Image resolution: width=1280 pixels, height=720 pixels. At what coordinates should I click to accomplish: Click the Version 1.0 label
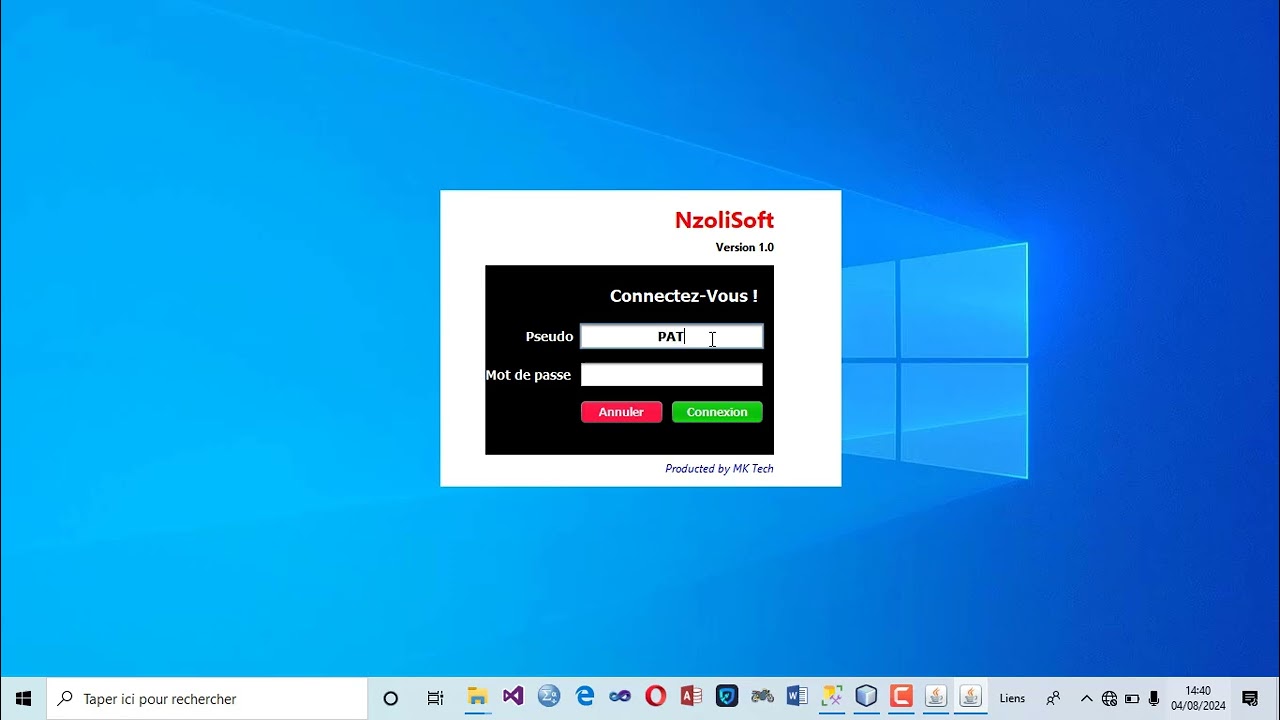[745, 247]
